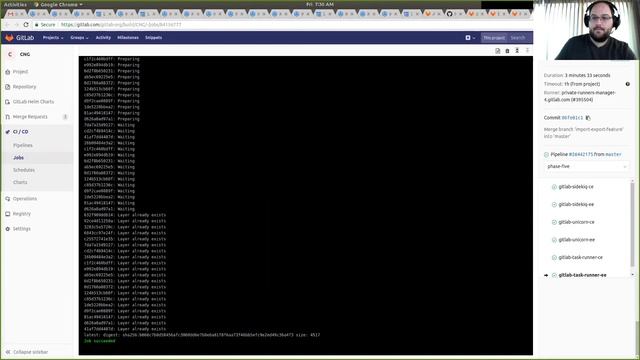Open the gitlab-sidekiq-ce job
The width and height of the screenshot is (640, 360).
[x=576, y=187]
